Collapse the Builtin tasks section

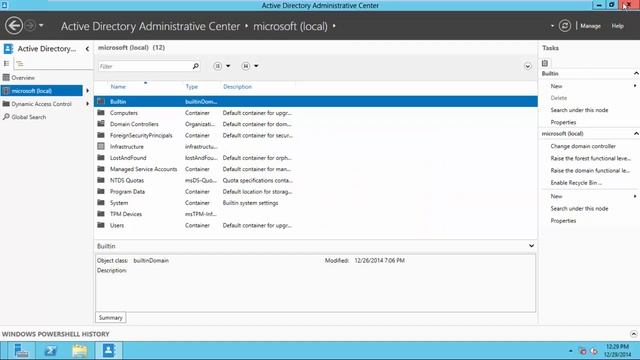(x=636, y=73)
